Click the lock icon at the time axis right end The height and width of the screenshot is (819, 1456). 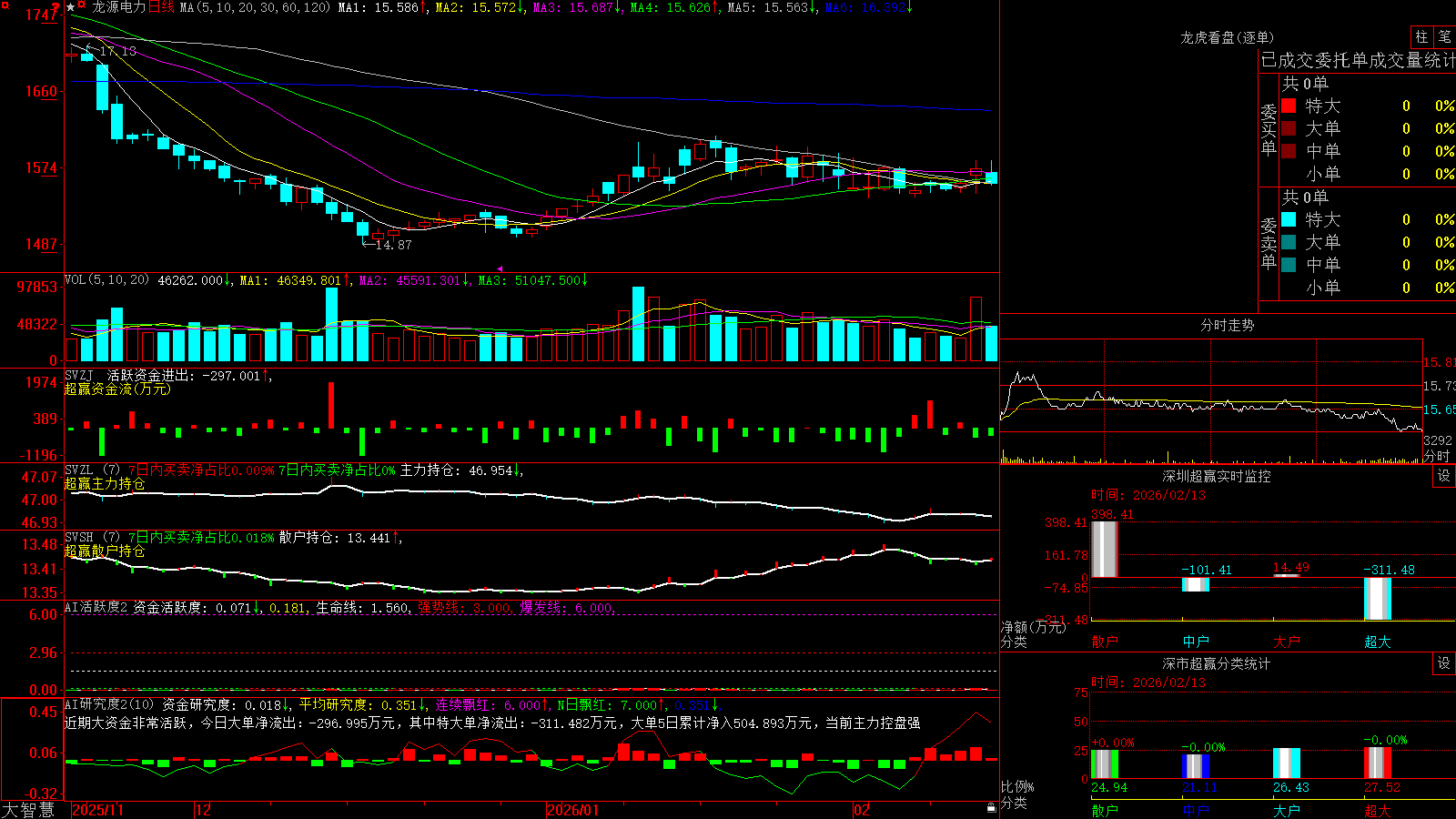991,808
